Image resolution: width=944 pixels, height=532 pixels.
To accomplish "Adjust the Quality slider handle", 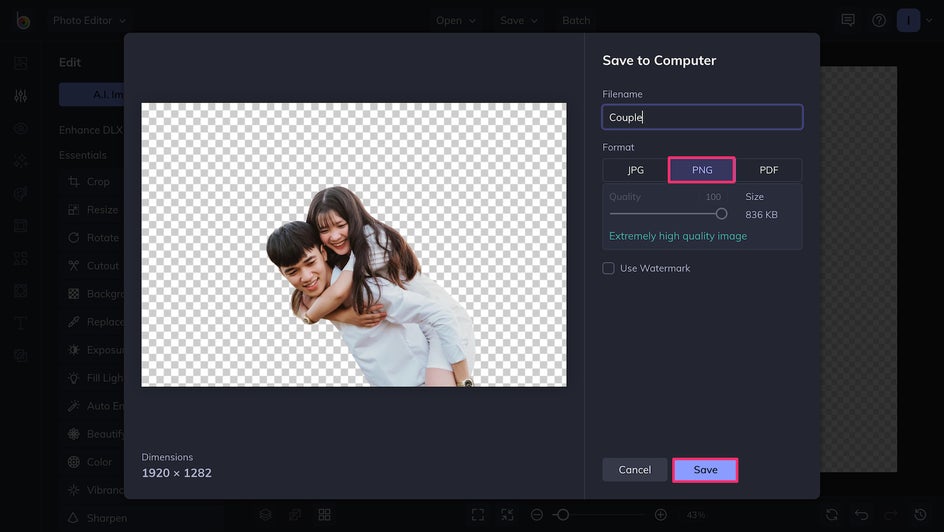I will coord(721,214).
